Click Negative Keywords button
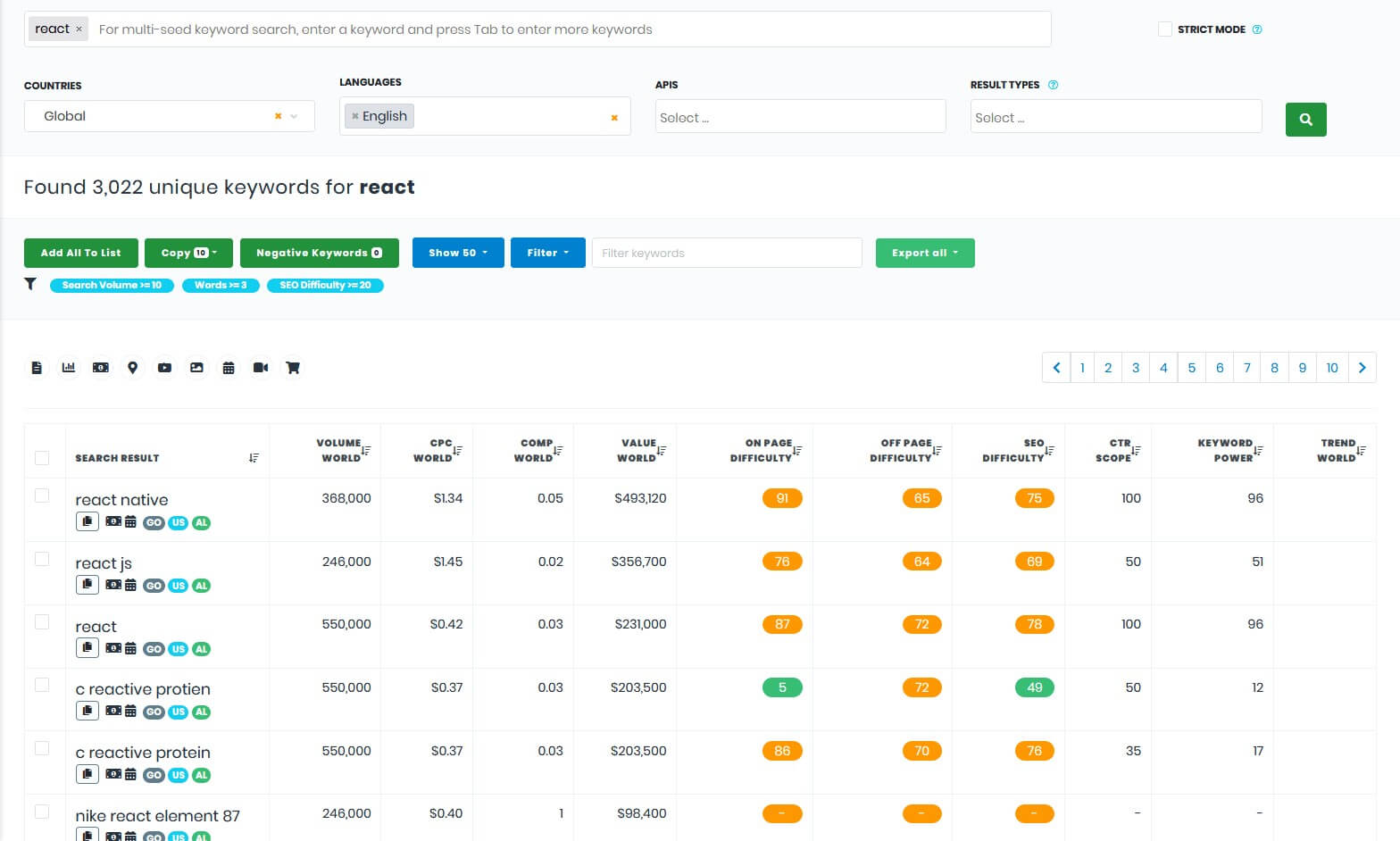The width and height of the screenshot is (1400, 841). pyautogui.click(x=319, y=253)
